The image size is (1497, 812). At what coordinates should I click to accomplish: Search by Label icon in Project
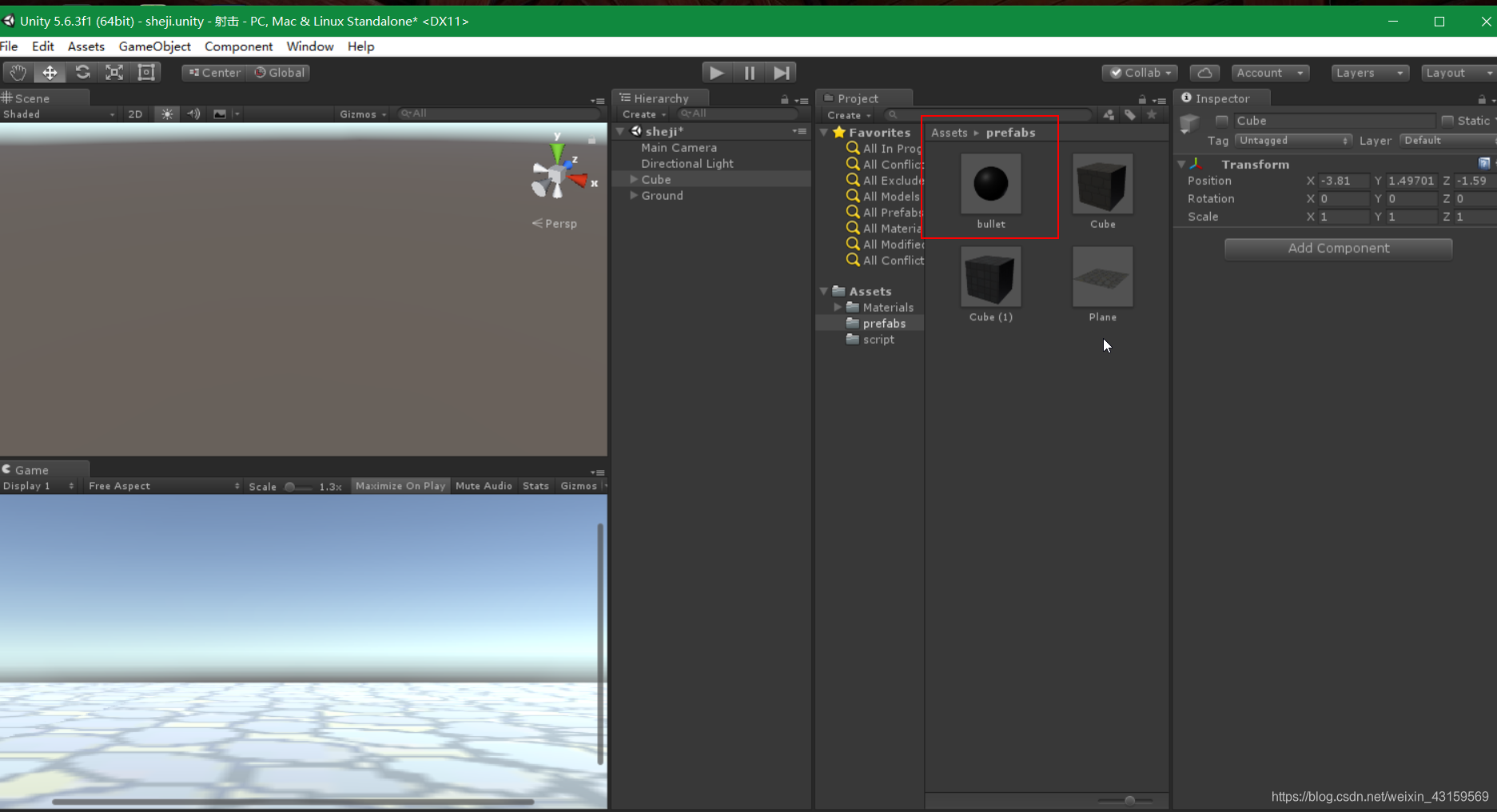1130,115
